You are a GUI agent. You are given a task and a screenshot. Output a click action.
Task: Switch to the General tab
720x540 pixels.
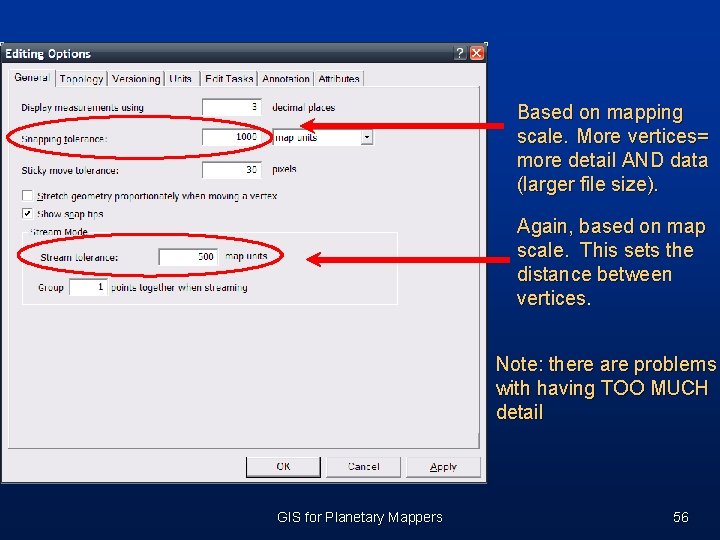tap(31, 78)
